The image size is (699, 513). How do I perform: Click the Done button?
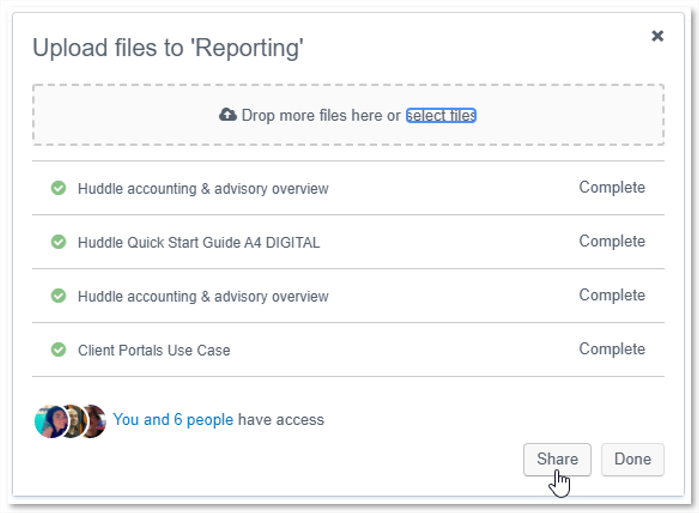click(633, 460)
